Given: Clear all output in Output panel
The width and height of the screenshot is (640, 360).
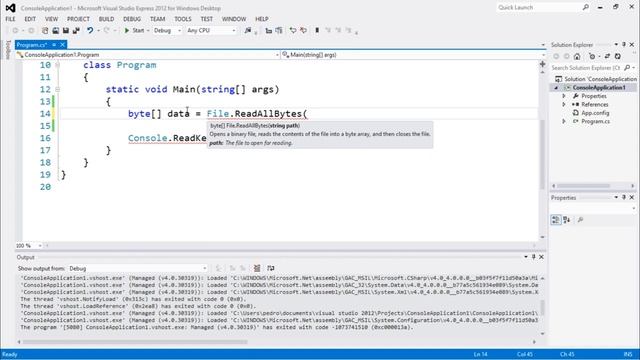Looking at the screenshot, I should click(257, 268).
